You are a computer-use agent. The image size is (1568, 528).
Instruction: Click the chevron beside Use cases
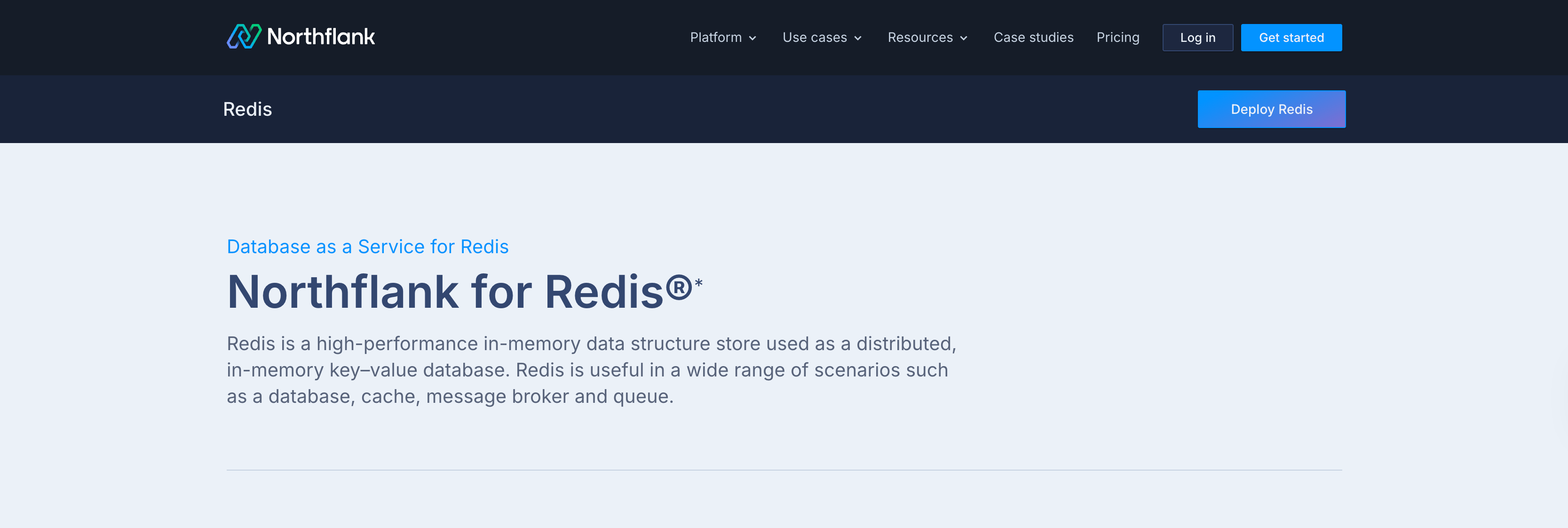[x=858, y=38]
